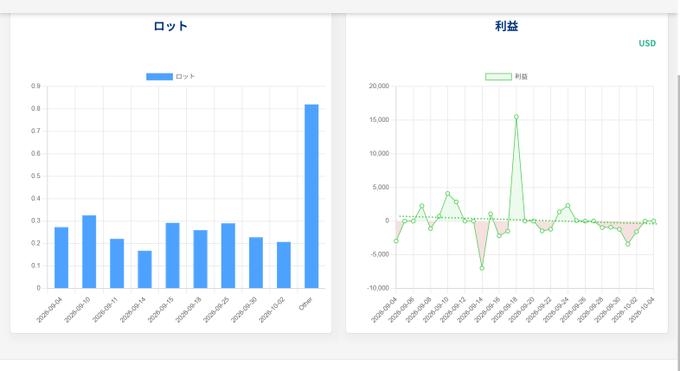This screenshot has height=371, width=680.
Task: Click the 0.9 y-axis label
Action: (x=36, y=86)
